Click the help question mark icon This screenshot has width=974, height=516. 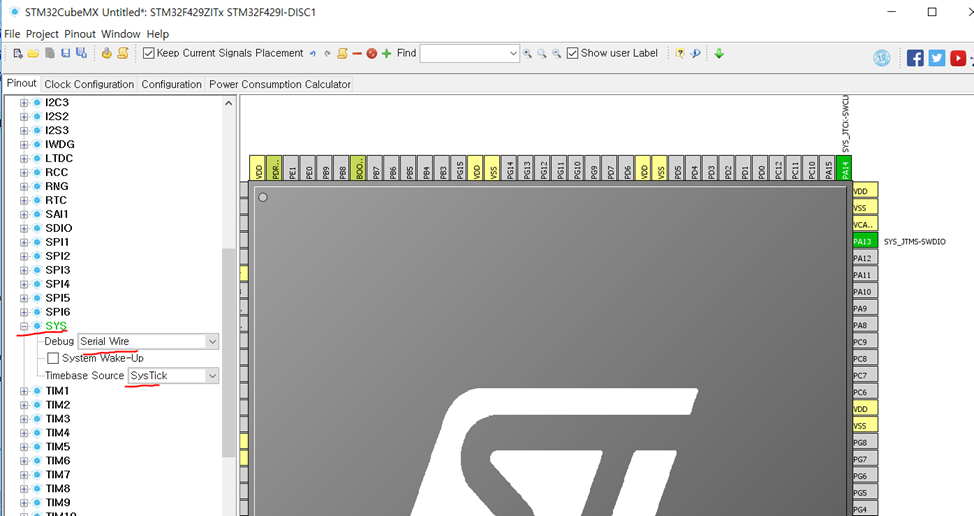coord(680,53)
